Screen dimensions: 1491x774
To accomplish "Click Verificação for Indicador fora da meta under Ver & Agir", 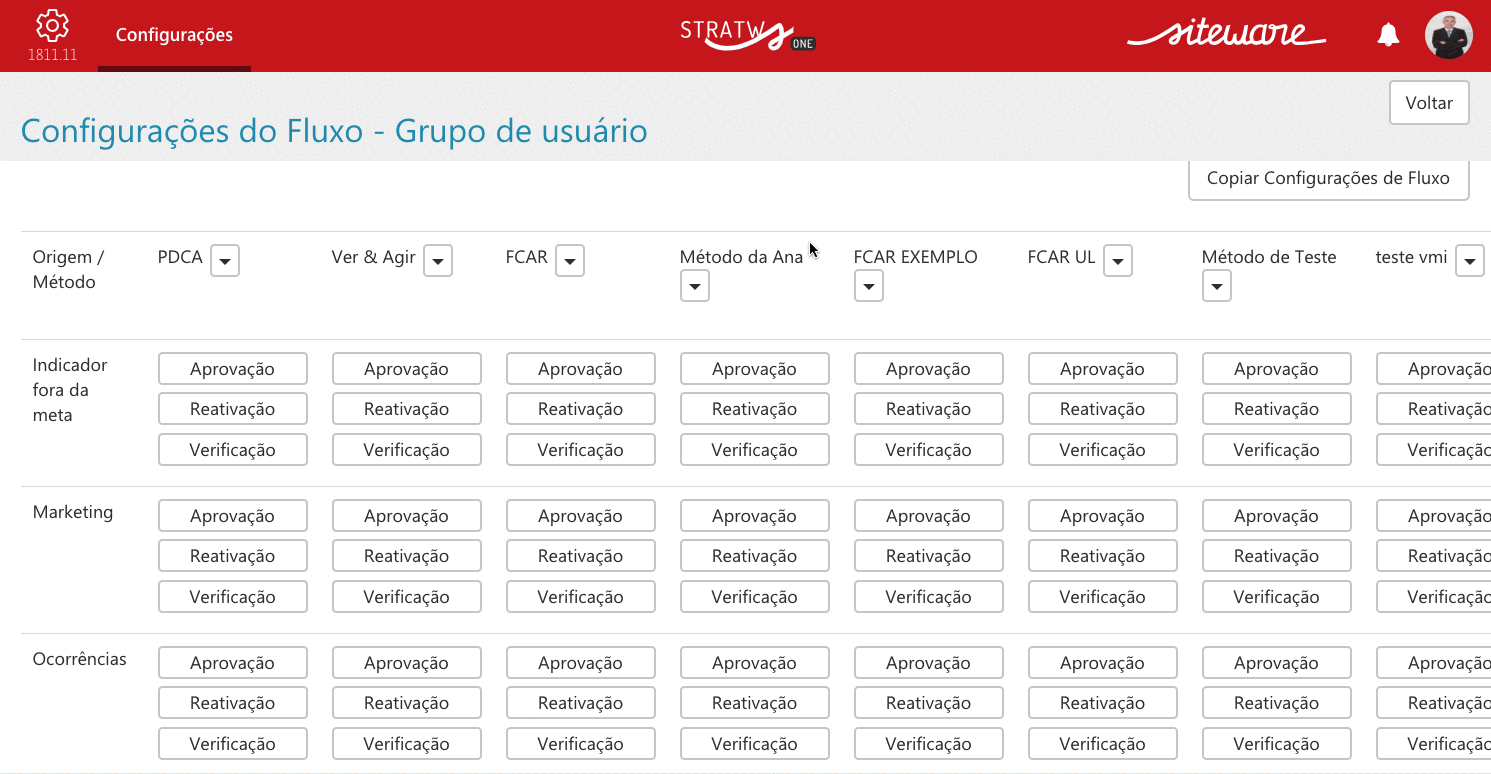I will (407, 450).
